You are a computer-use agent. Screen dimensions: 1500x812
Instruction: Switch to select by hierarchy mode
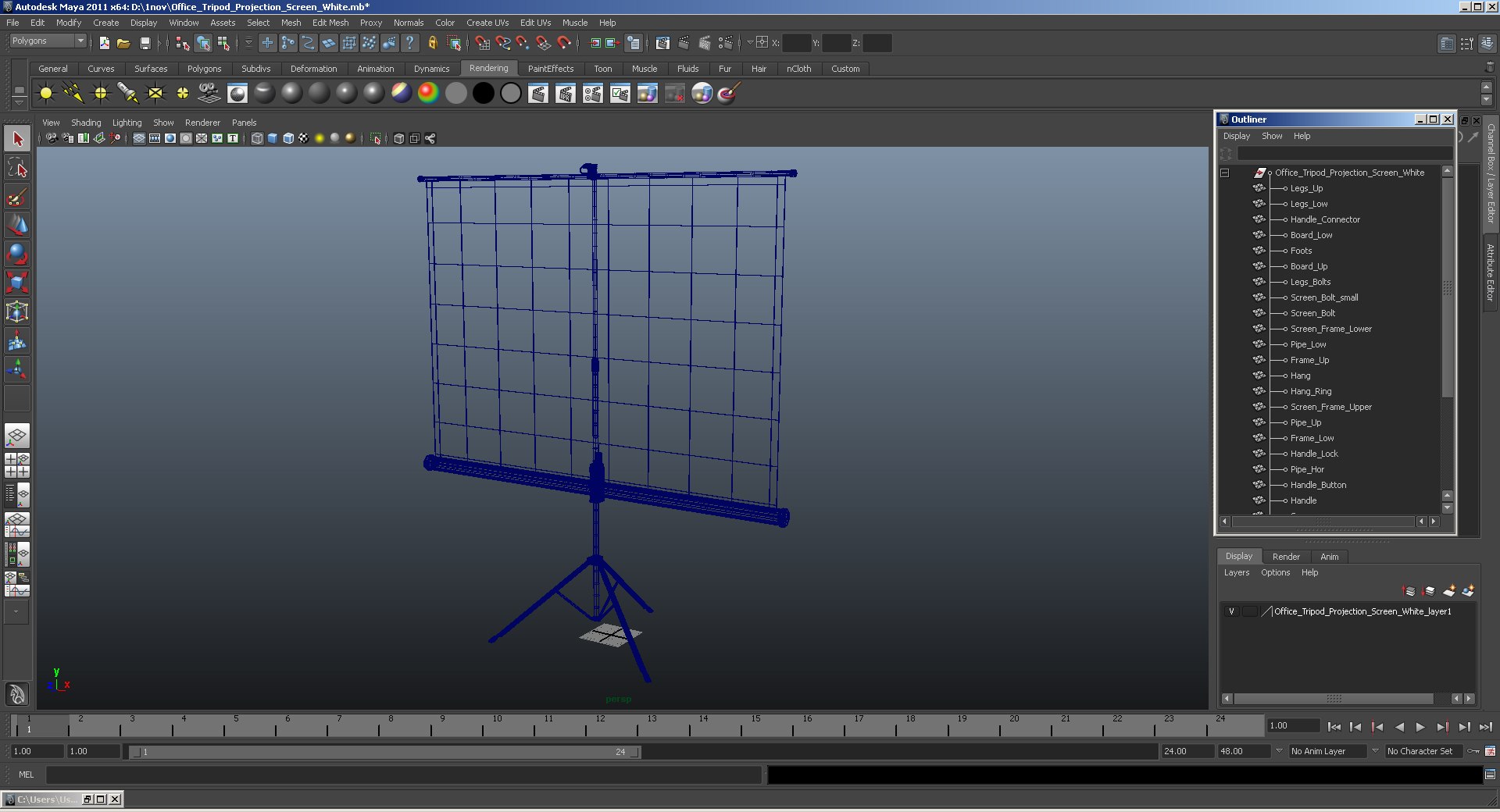(x=182, y=43)
